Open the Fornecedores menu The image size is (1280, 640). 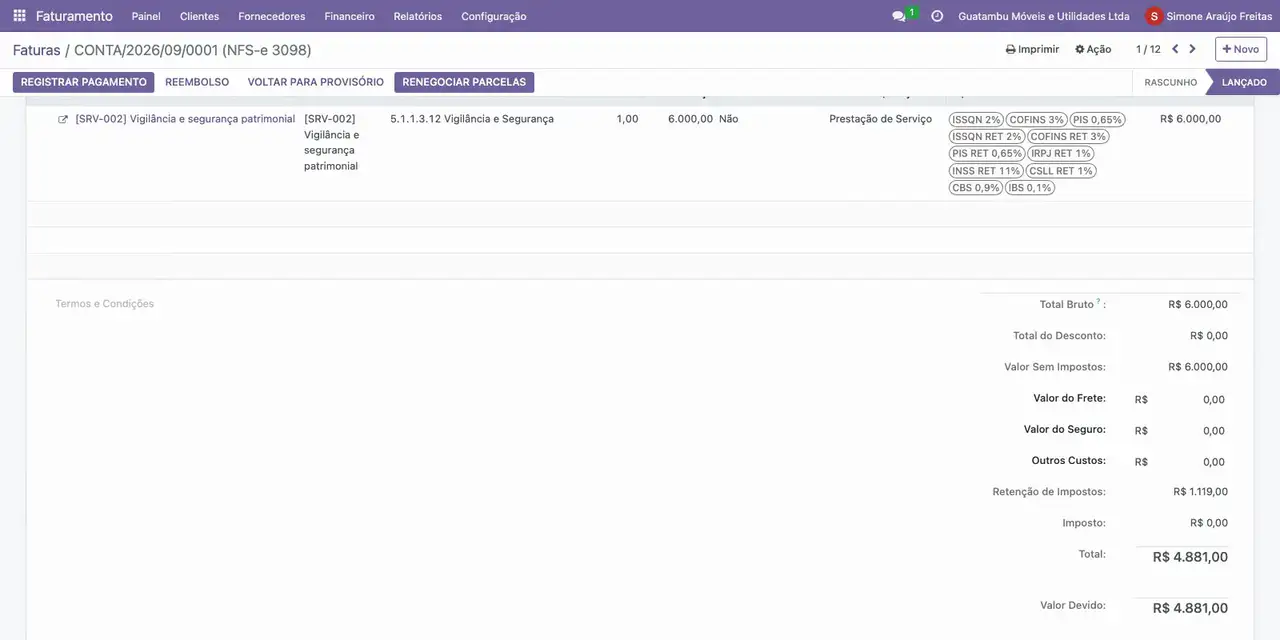coord(272,16)
